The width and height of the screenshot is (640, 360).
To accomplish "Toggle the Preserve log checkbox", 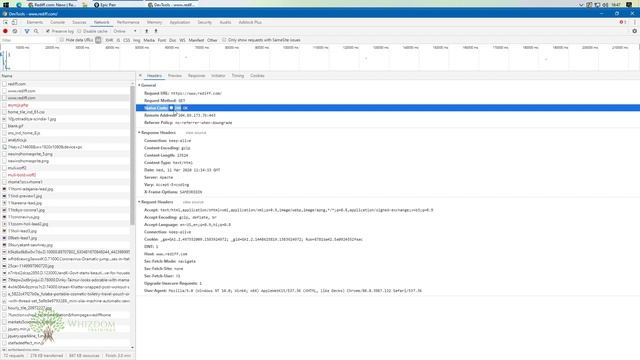I will click(x=48, y=31).
